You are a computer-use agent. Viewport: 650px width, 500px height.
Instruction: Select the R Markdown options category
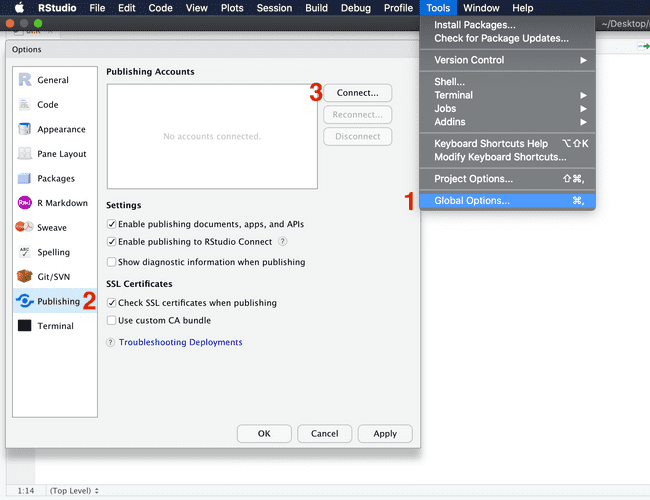55,203
